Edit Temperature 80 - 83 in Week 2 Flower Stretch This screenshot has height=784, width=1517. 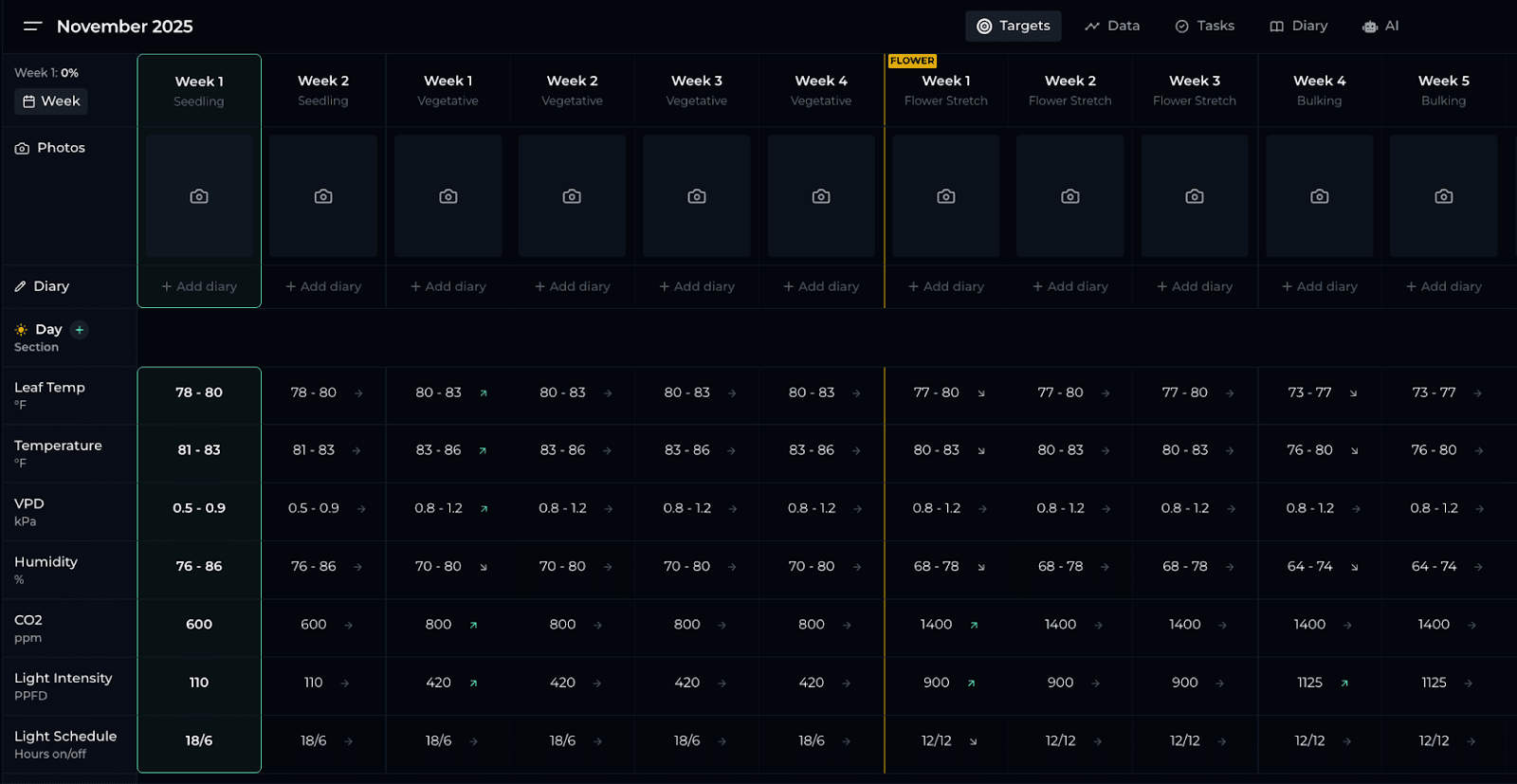click(x=1060, y=450)
